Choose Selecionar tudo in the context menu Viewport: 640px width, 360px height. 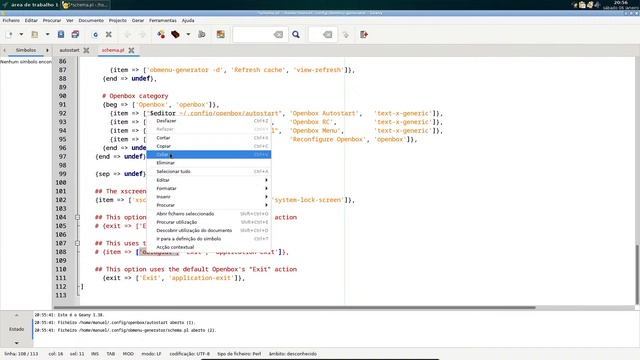(209, 171)
